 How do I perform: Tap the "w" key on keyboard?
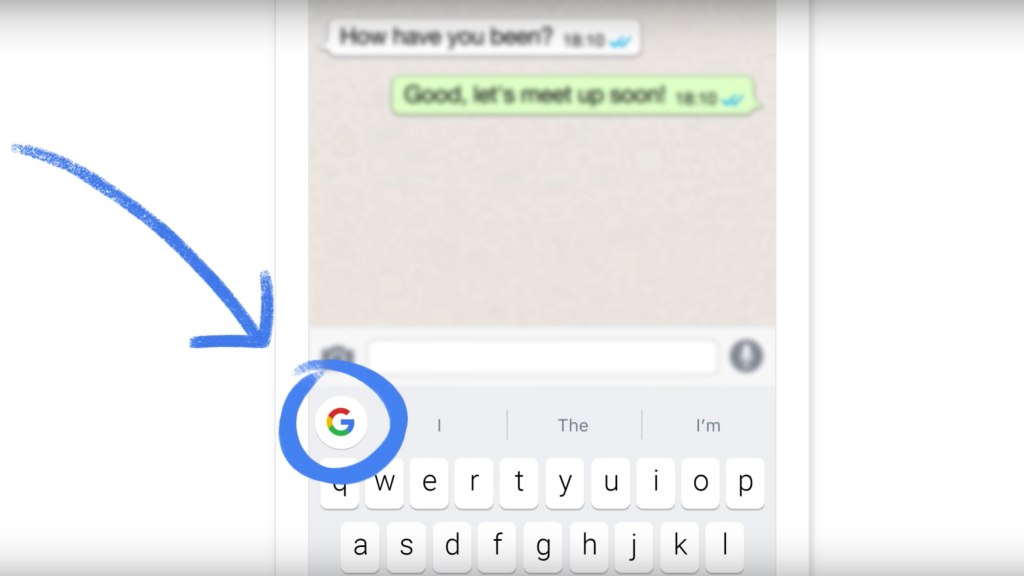(384, 483)
